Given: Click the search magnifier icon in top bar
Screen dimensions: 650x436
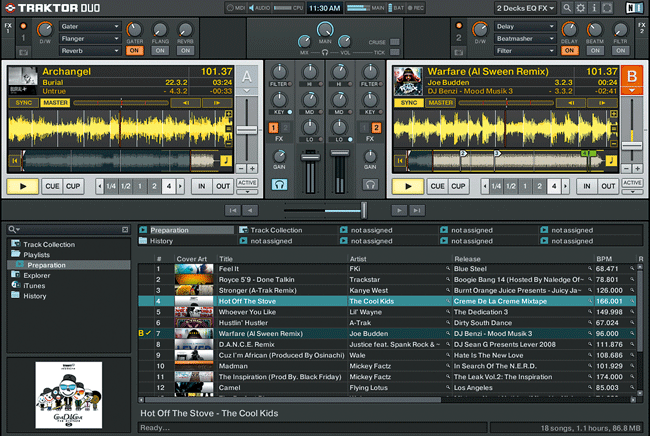Looking at the screenshot, I should click(567, 8).
